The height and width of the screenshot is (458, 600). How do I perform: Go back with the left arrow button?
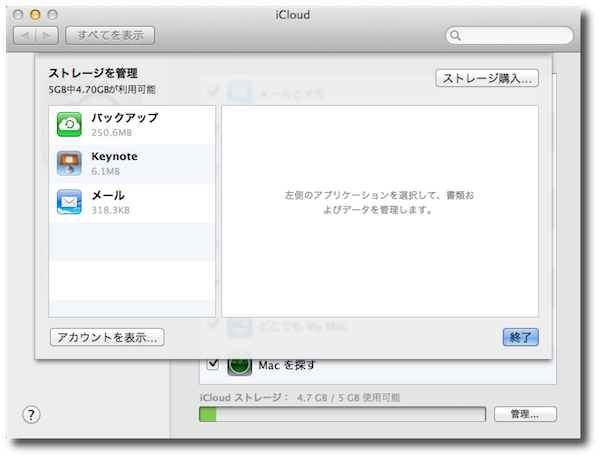[x=25, y=36]
